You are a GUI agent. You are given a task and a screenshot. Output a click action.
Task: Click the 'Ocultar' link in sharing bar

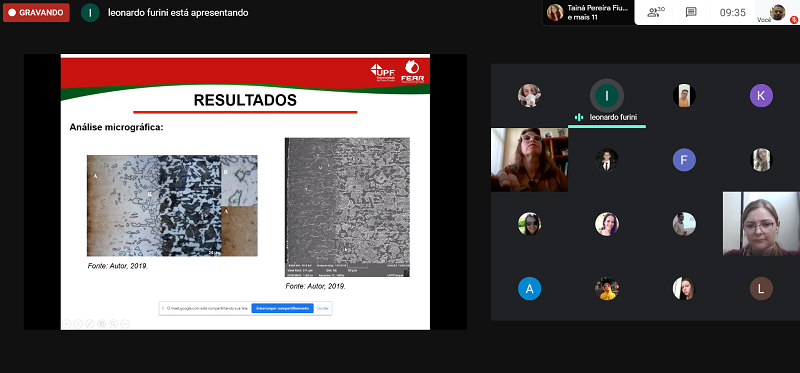point(322,308)
